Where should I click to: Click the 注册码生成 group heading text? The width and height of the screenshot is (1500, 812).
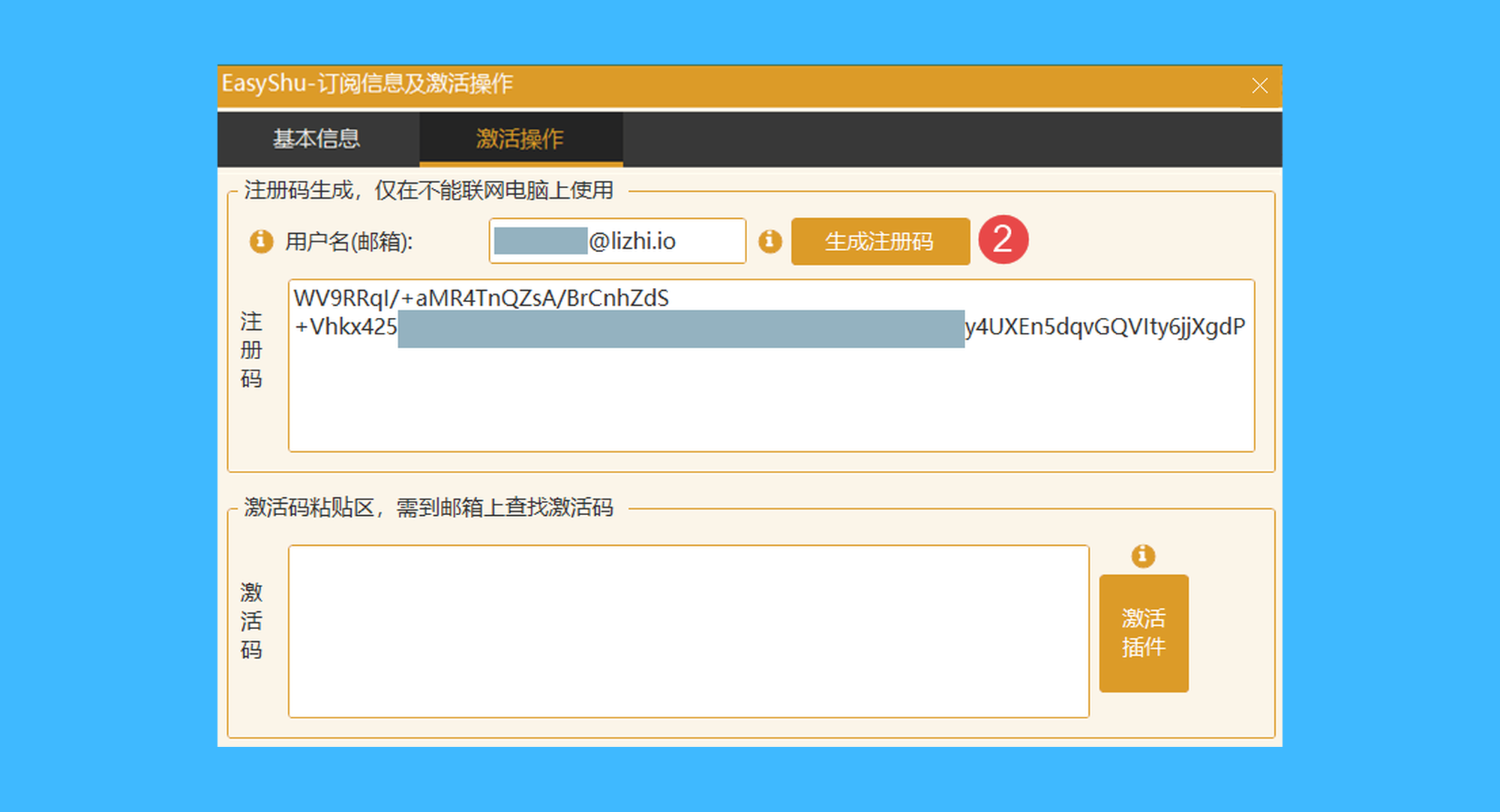(428, 190)
